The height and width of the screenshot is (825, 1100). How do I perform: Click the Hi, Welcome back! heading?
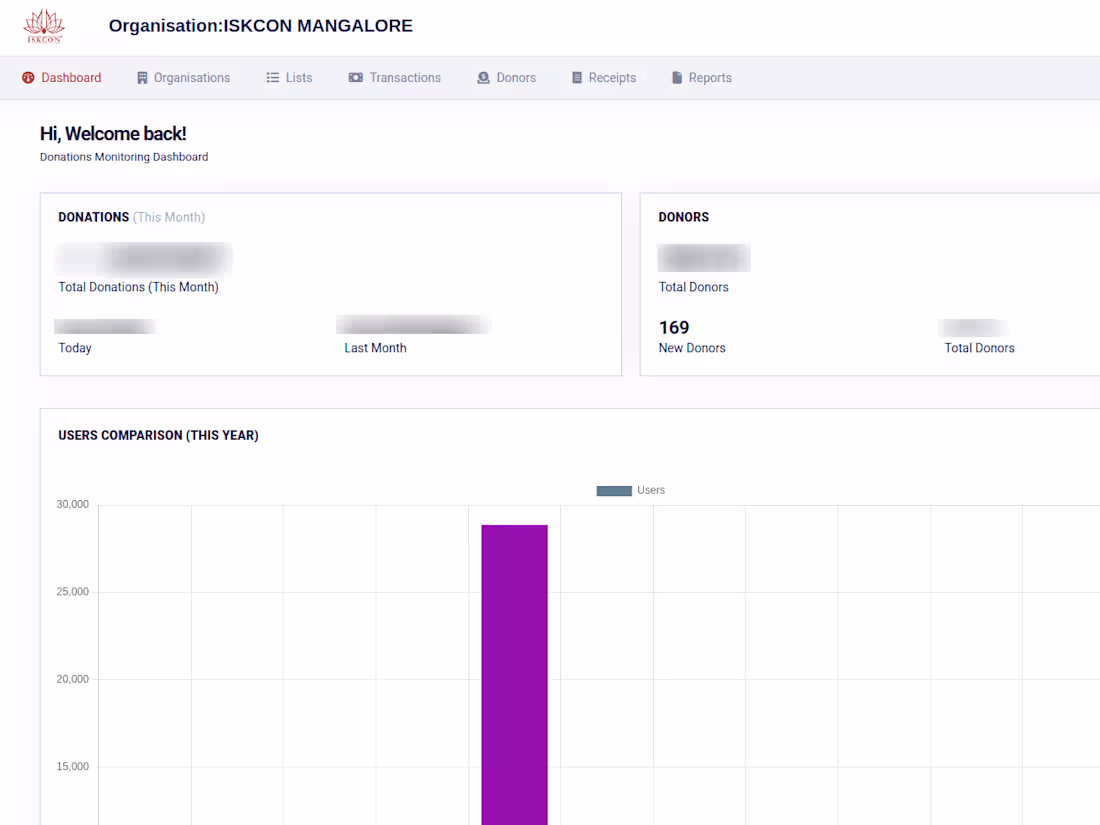[x=113, y=134]
